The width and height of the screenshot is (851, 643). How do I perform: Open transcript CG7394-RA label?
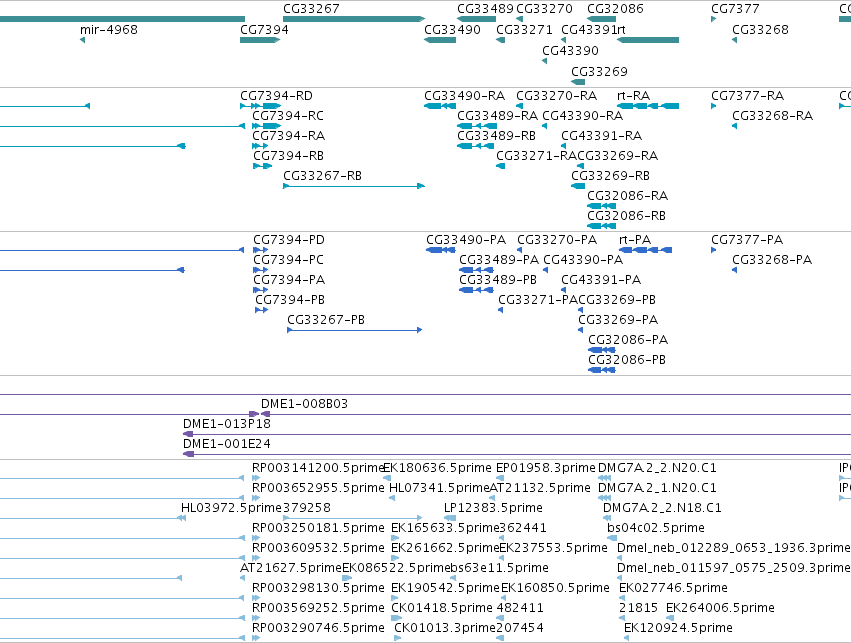coord(289,136)
